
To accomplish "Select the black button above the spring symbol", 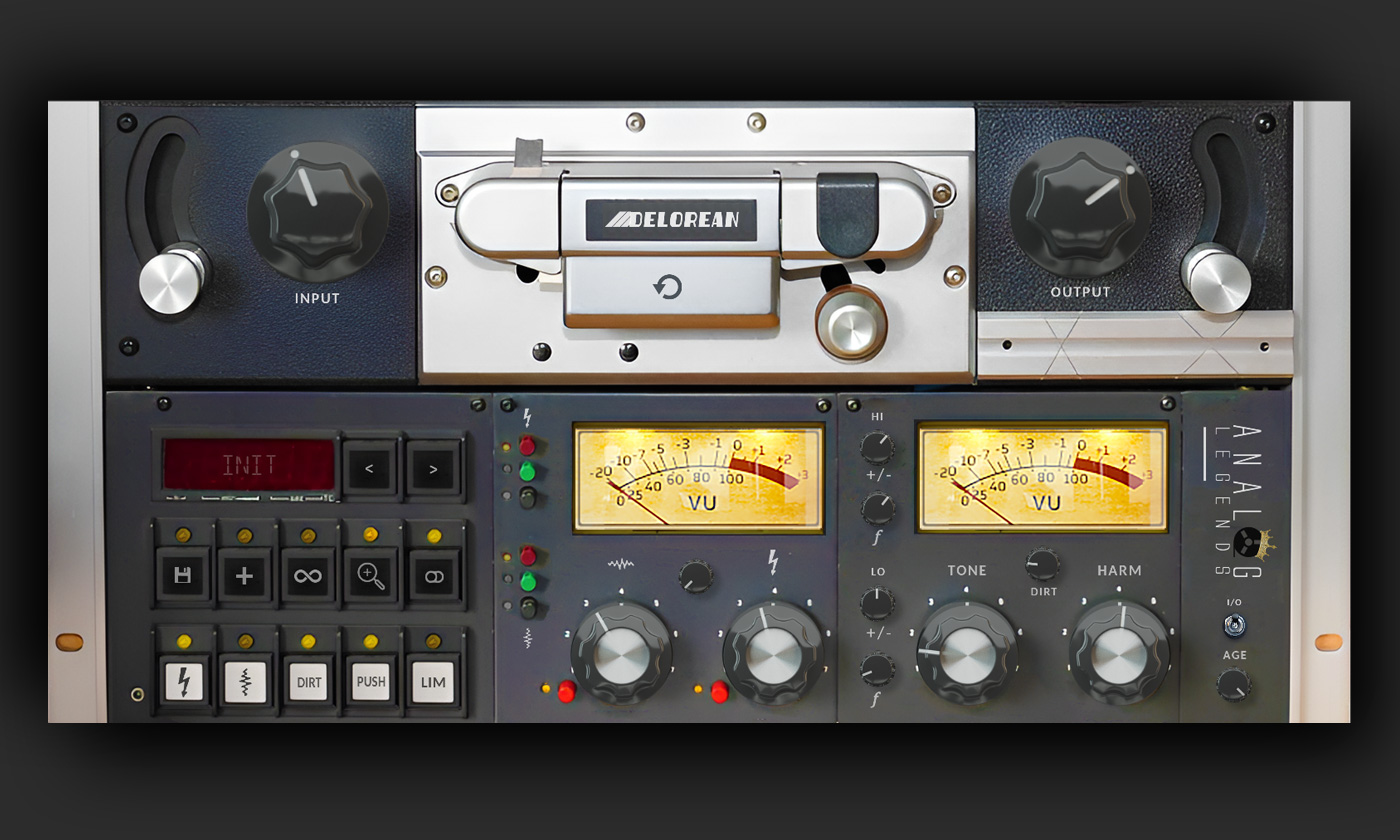I will tap(528, 607).
